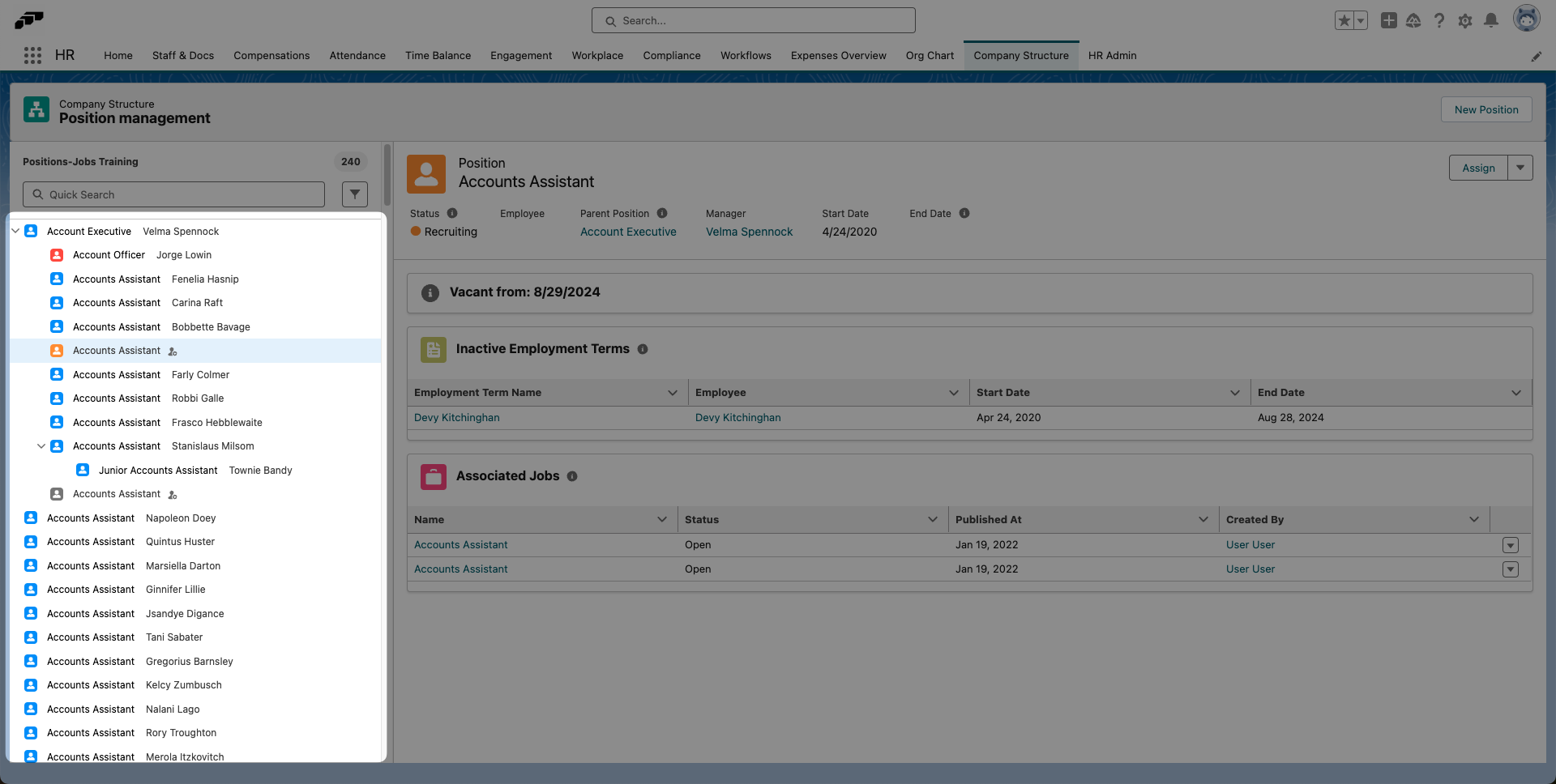
Task: Collapse the Account Executive tree node
Action: [x=15, y=231]
